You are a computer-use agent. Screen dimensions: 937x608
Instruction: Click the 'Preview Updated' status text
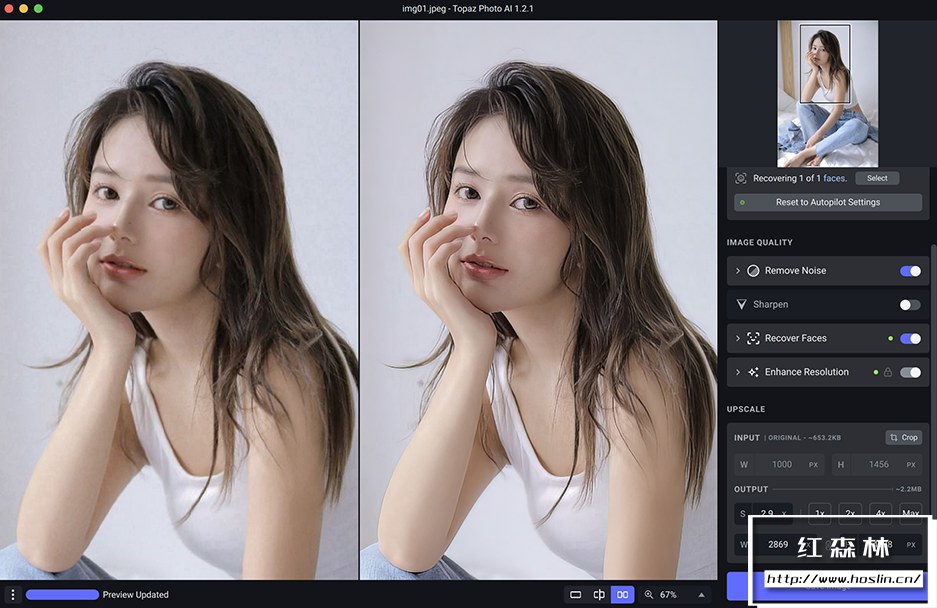[136, 595]
